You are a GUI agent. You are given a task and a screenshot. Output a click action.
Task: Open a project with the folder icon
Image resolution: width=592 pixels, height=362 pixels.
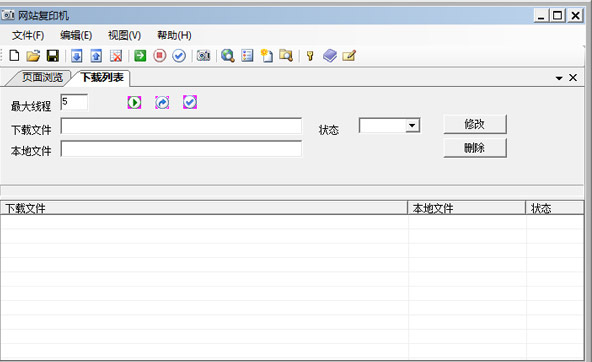point(33,56)
